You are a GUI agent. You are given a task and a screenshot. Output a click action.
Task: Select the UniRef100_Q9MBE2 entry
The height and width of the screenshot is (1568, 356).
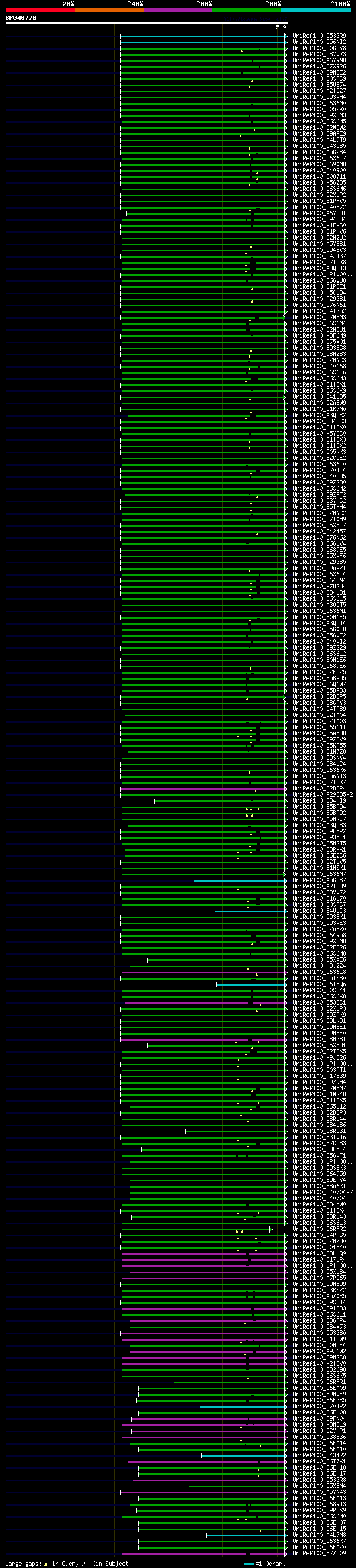319,72
